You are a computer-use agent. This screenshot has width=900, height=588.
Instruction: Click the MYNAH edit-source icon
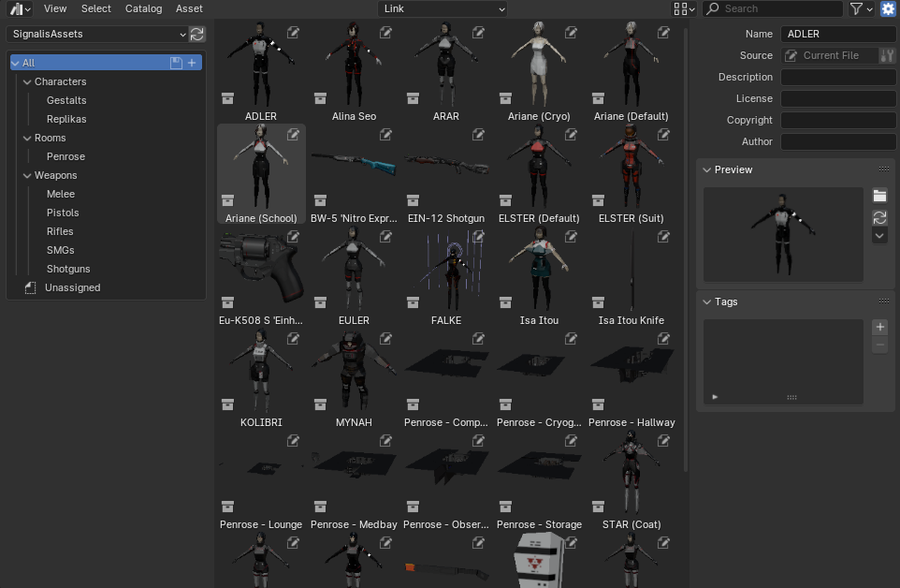click(x=386, y=339)
